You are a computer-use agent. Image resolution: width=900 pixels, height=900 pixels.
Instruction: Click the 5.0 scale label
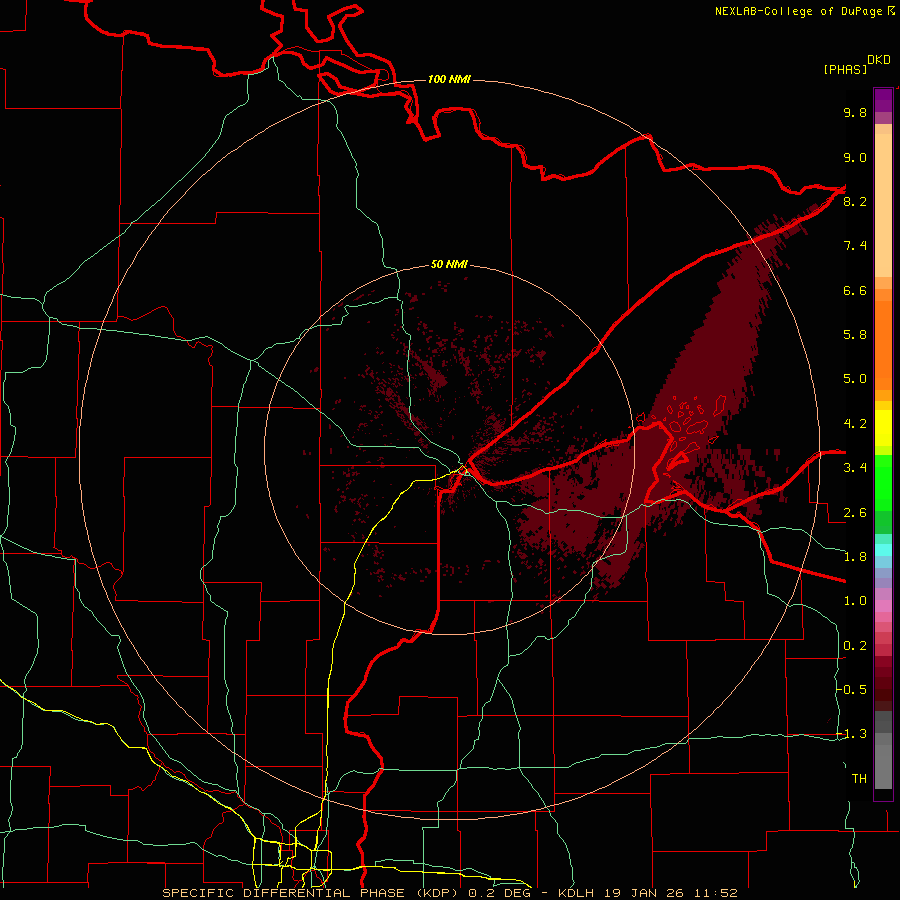click(855, 379)
